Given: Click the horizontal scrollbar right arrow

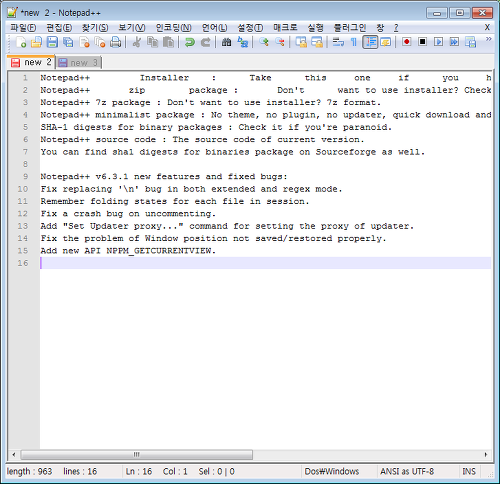Looking at the screenshot, I should click(x=486, y=454).
